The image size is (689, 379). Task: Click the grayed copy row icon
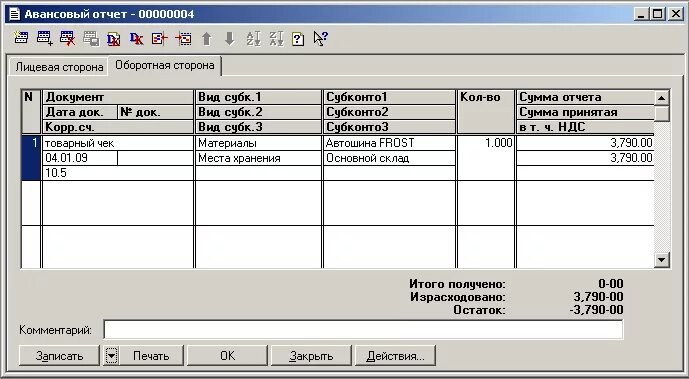[91, 39]
